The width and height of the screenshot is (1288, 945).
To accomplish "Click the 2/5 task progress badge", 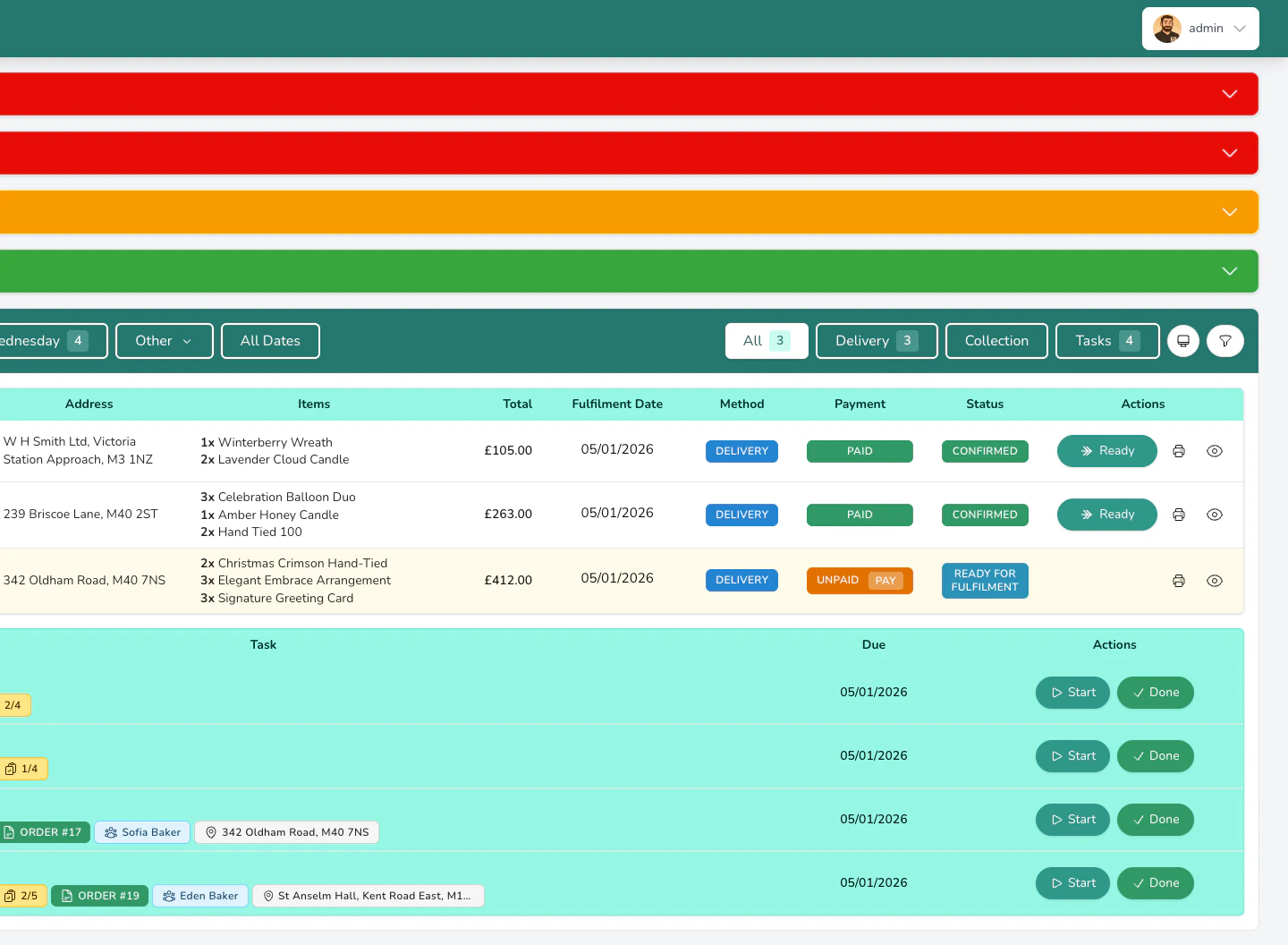I will point(23,896).
